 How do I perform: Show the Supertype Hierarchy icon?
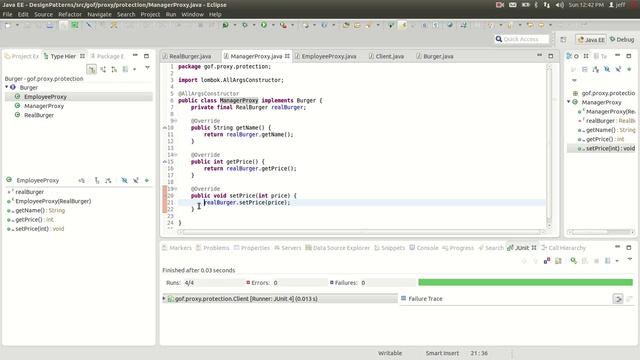tap(103, 69)
